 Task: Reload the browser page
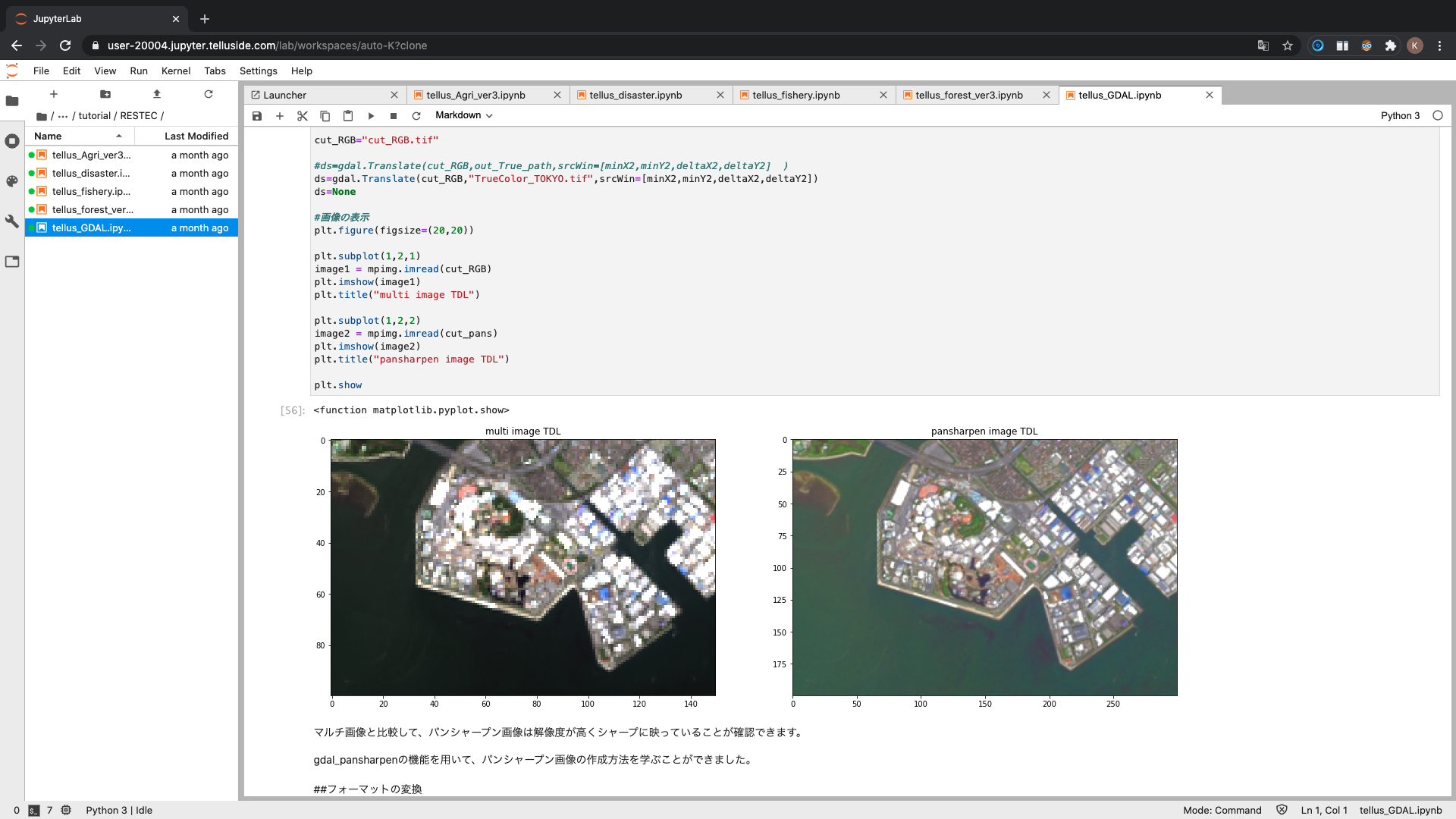(65, 45)
